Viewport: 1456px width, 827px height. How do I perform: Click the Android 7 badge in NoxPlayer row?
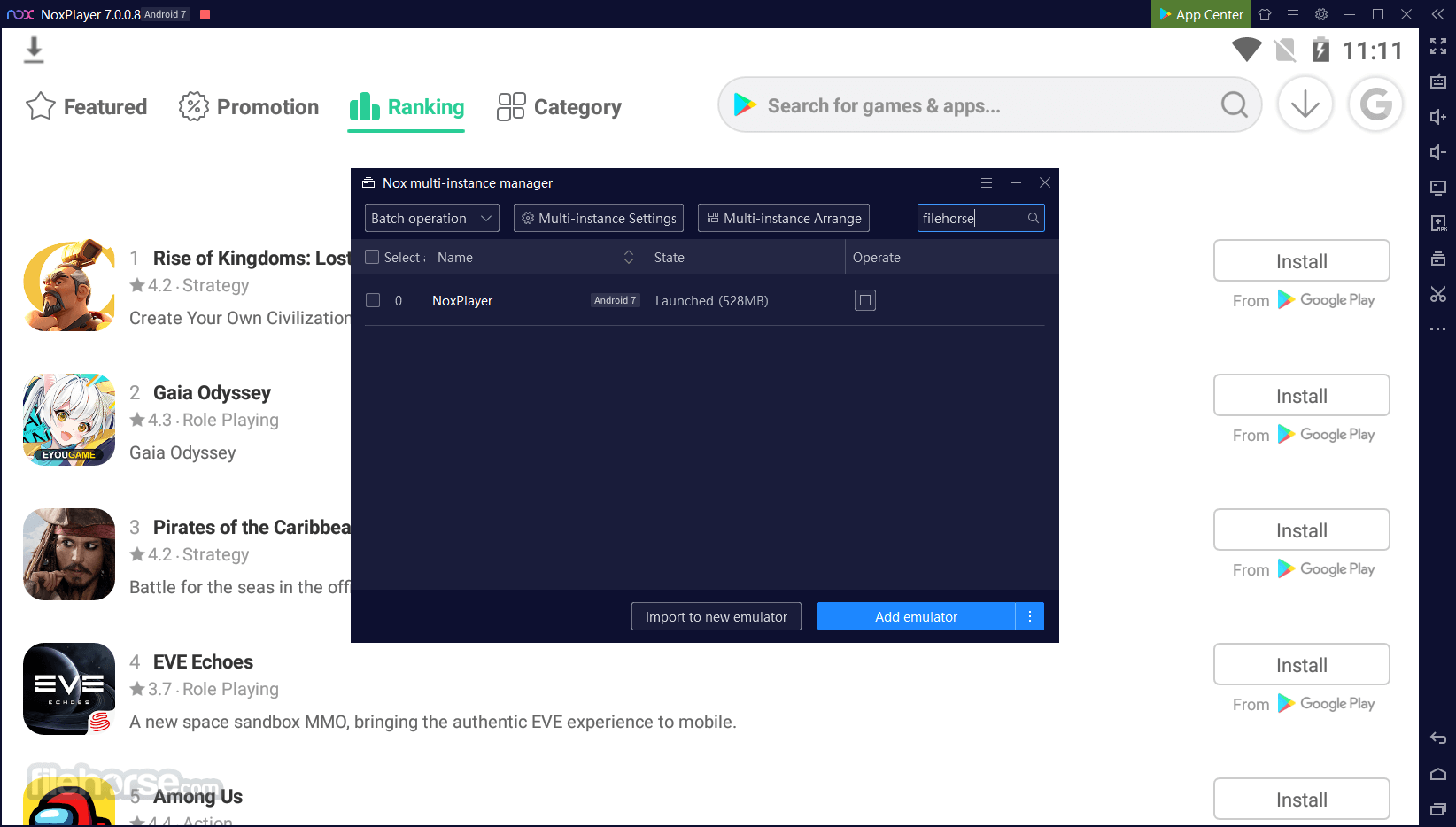coord(615,300)
